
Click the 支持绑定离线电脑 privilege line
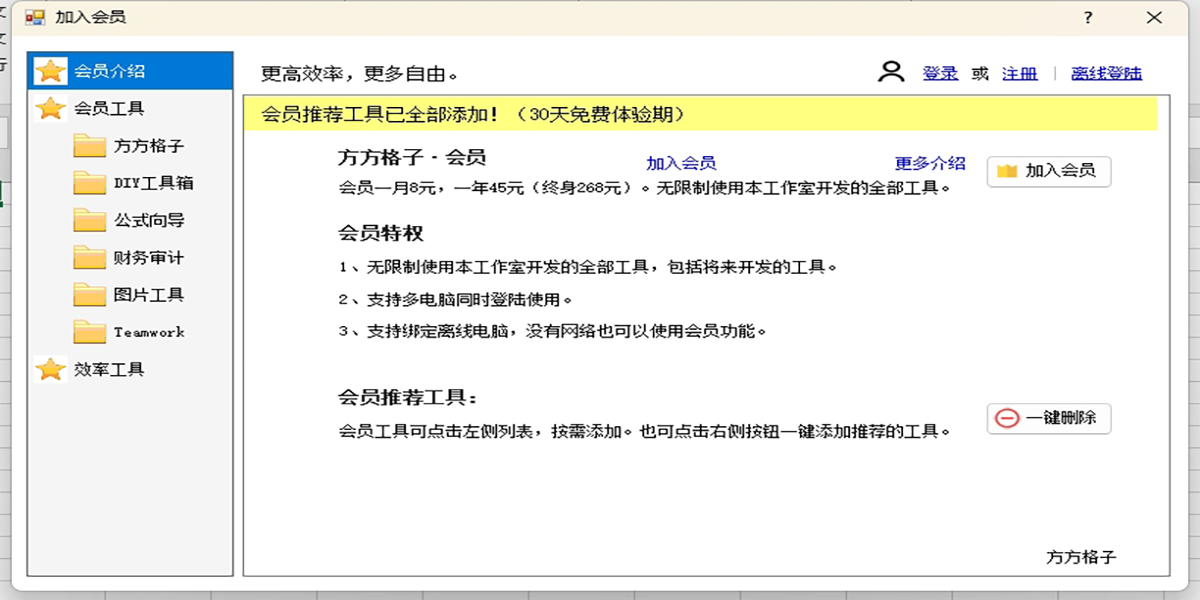coord(553,331)
